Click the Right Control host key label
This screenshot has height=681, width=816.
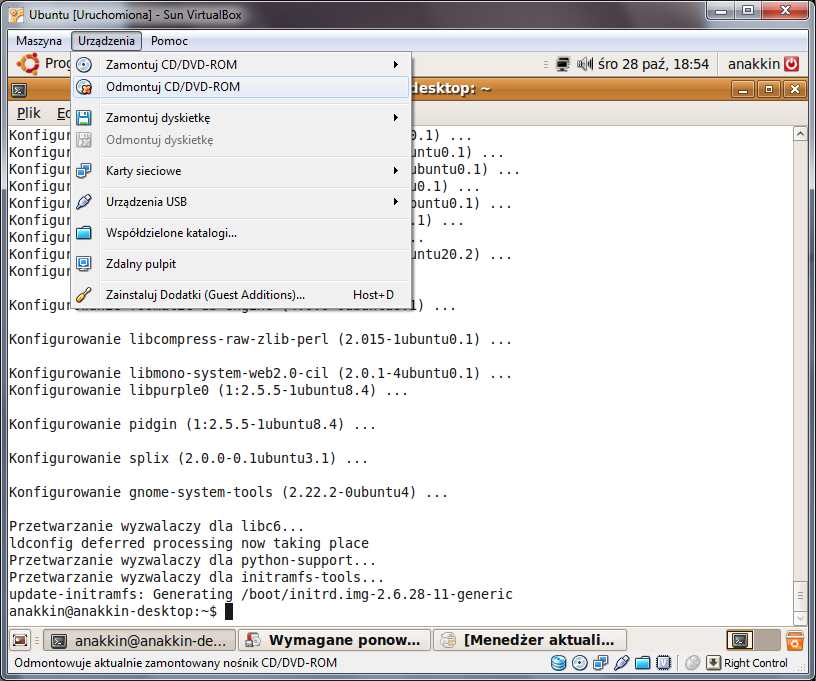point(756,663)
